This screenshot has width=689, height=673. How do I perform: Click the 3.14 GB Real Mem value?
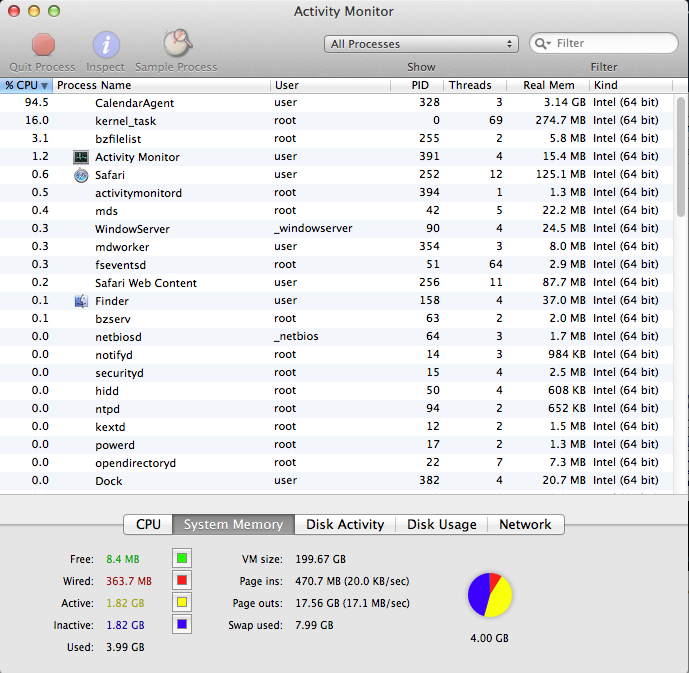(565, 102)
